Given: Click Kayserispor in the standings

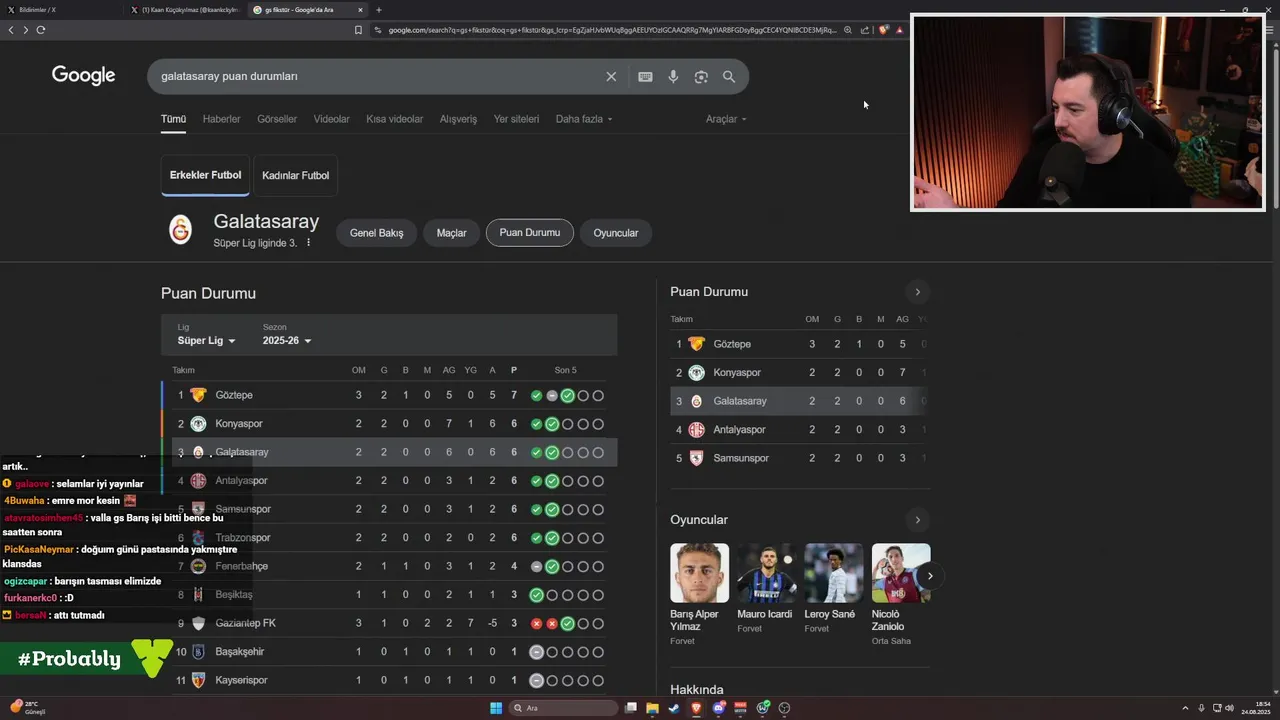Looking at the screenshot, I should (x=242, y=680).
